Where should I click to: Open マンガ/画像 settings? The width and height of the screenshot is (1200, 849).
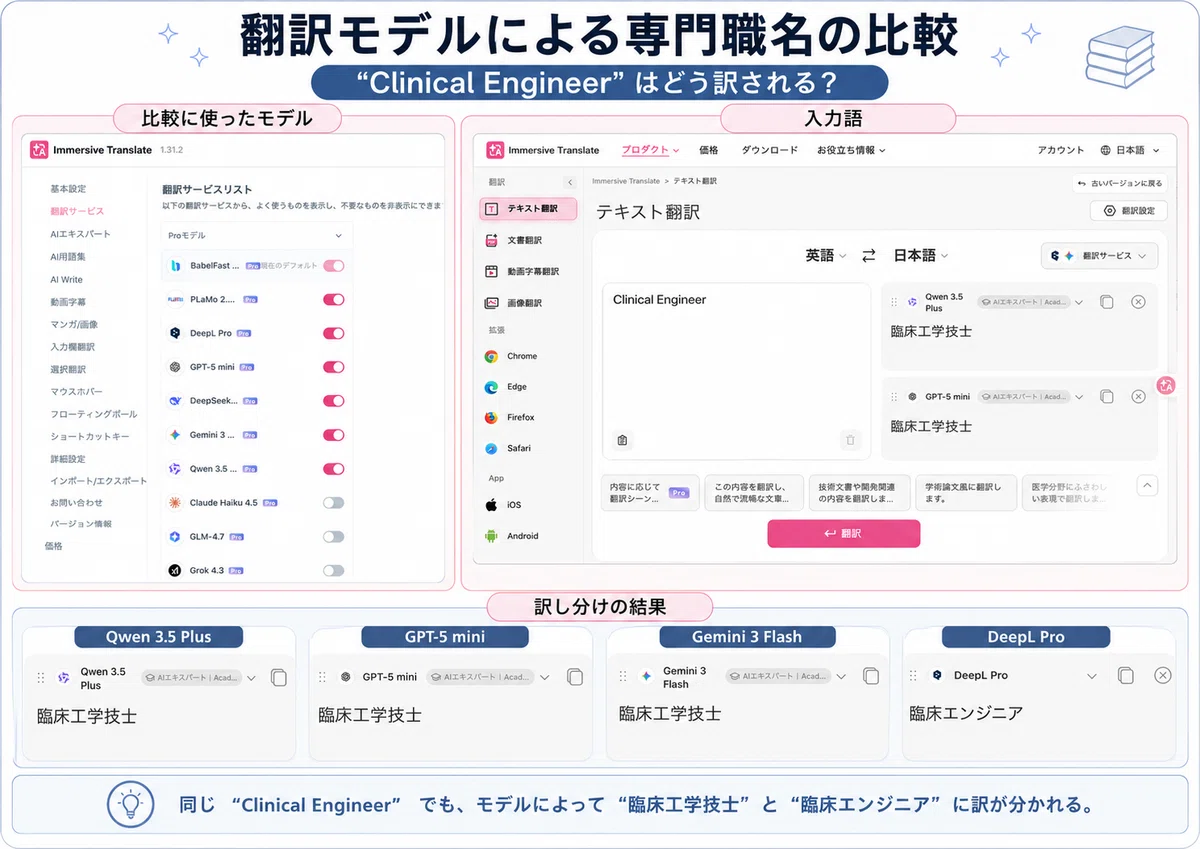point(75,325)
